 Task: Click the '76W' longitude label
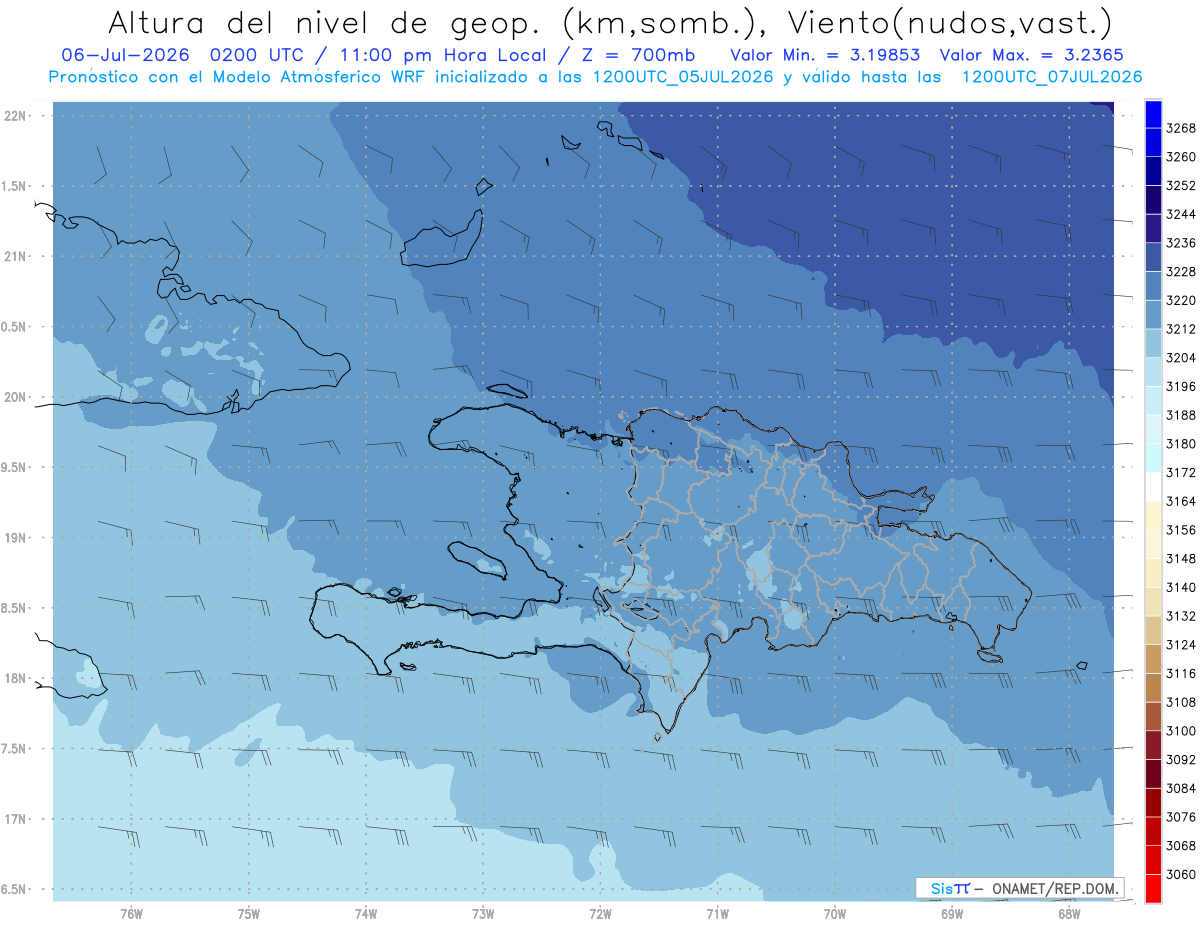[x=131, y=915]
